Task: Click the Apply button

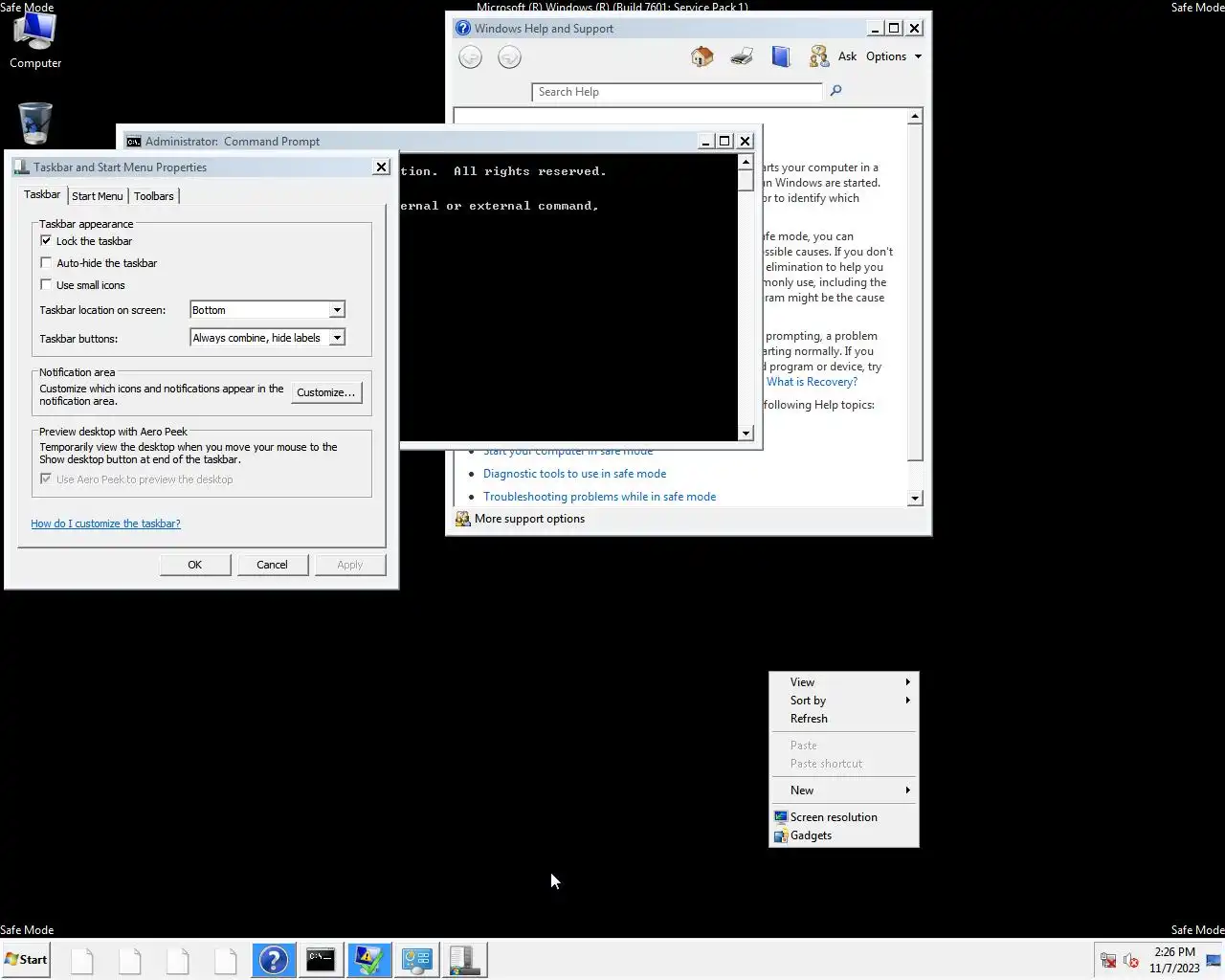Action: tap(350, 565)
